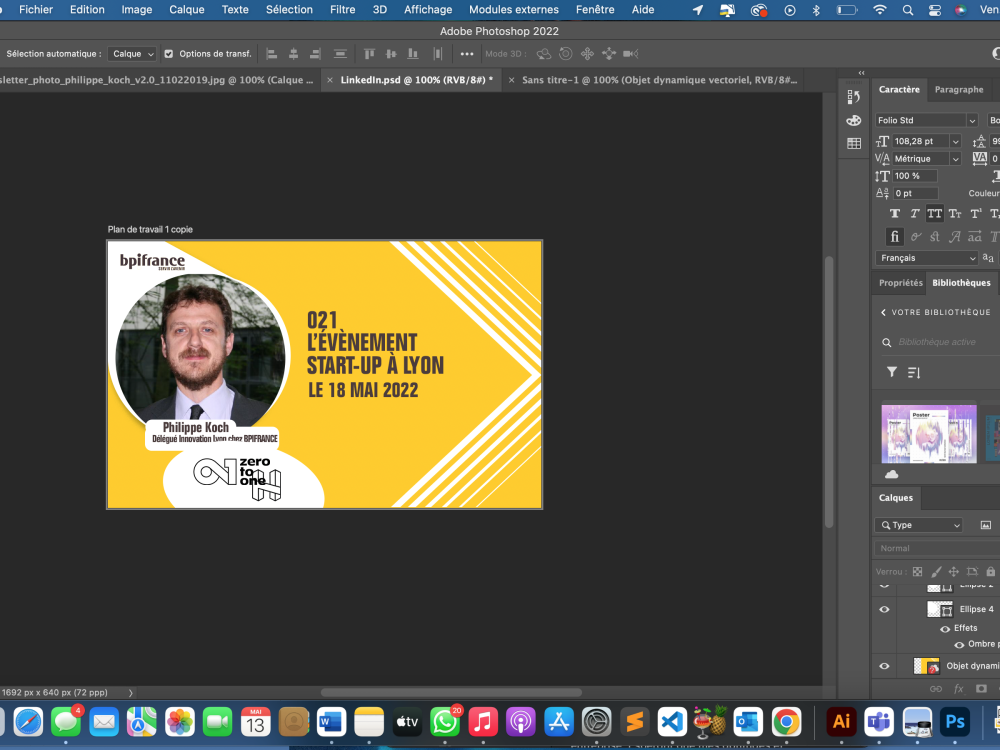Open the Métrique kerning dropdown

click(955, 159)
